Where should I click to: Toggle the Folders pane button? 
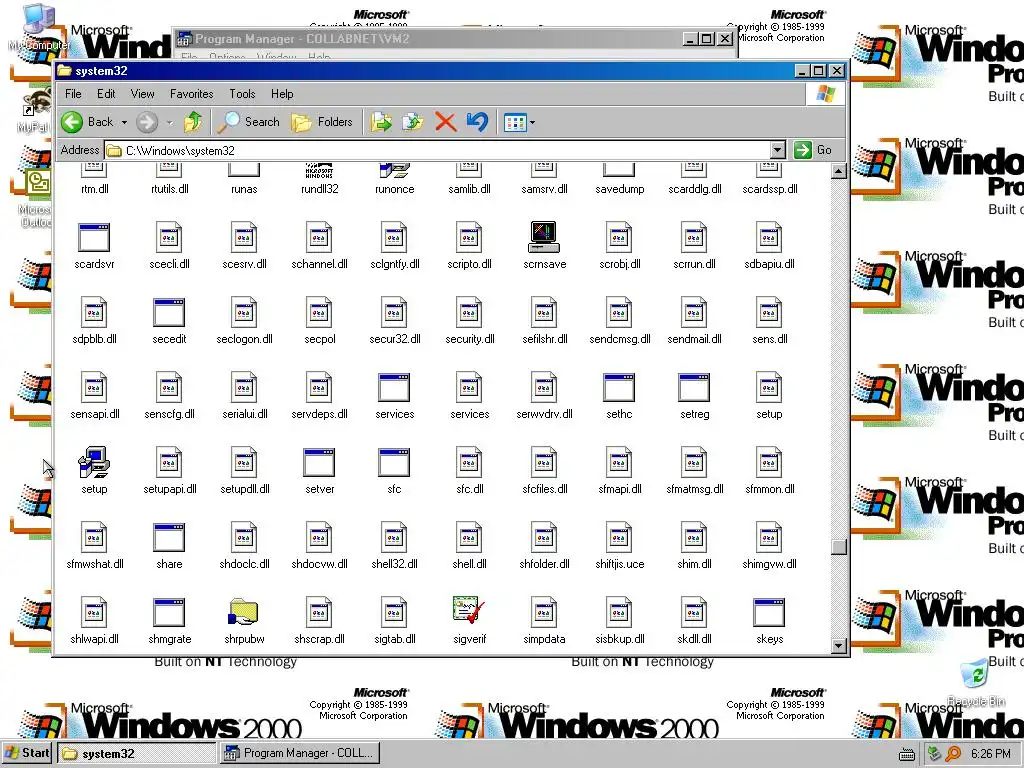point(322,121)
